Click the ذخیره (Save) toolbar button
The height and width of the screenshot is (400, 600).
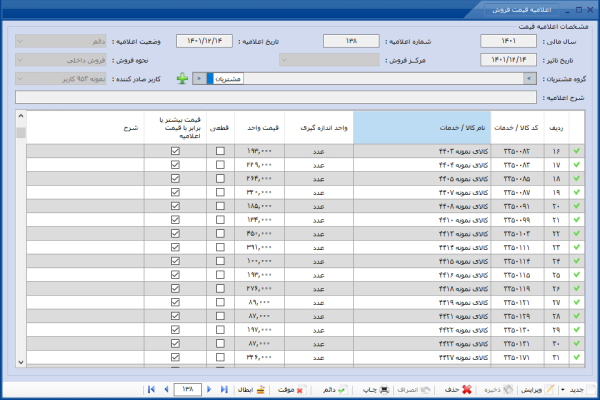click(498, 390)
